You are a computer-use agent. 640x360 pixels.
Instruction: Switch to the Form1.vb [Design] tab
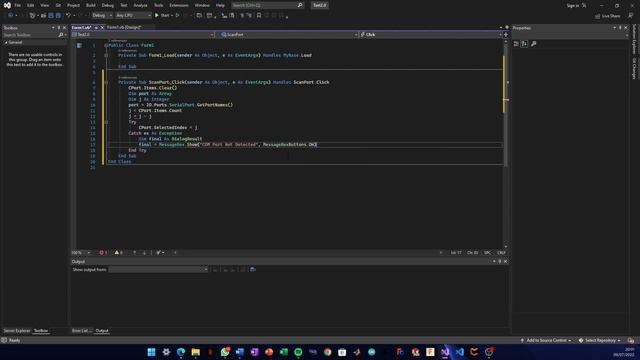click(124, 27)
